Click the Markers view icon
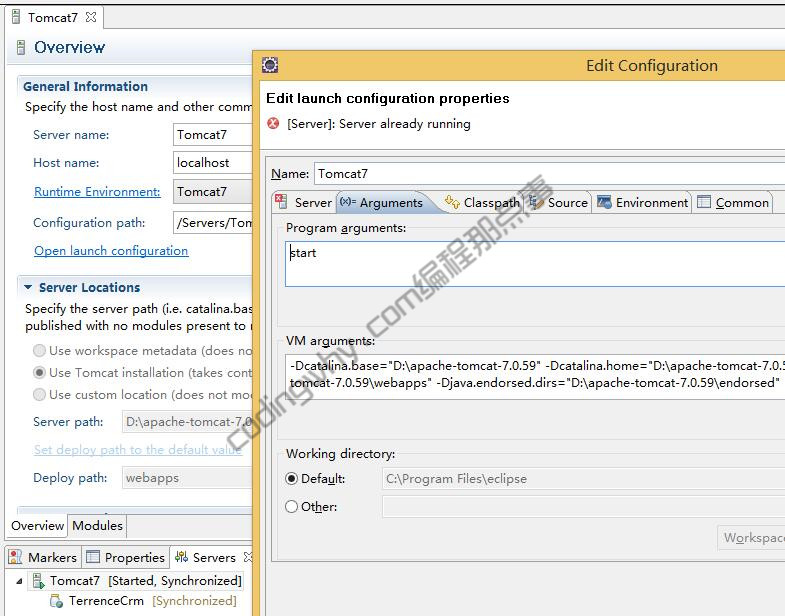This screenshot has width=785, height=616. 16,557
